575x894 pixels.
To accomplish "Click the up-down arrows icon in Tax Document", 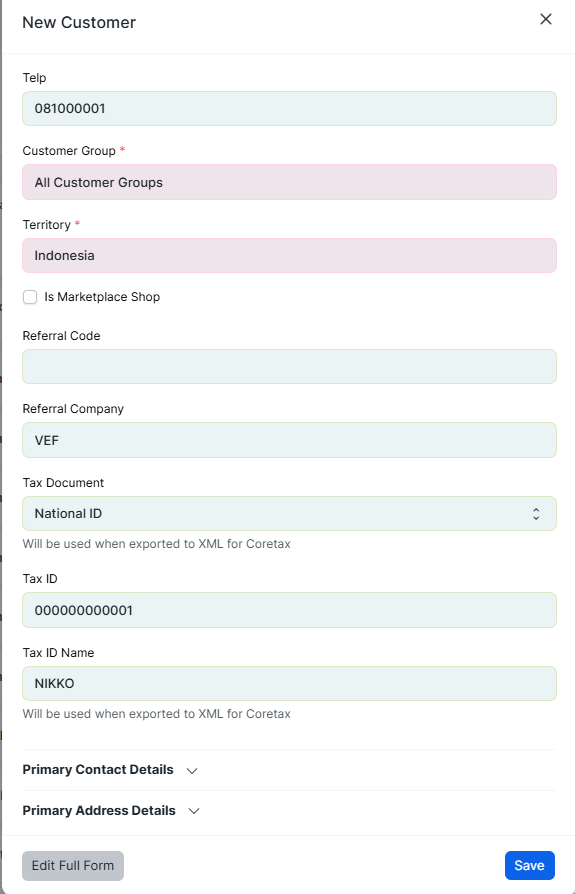I will [536, 514].
